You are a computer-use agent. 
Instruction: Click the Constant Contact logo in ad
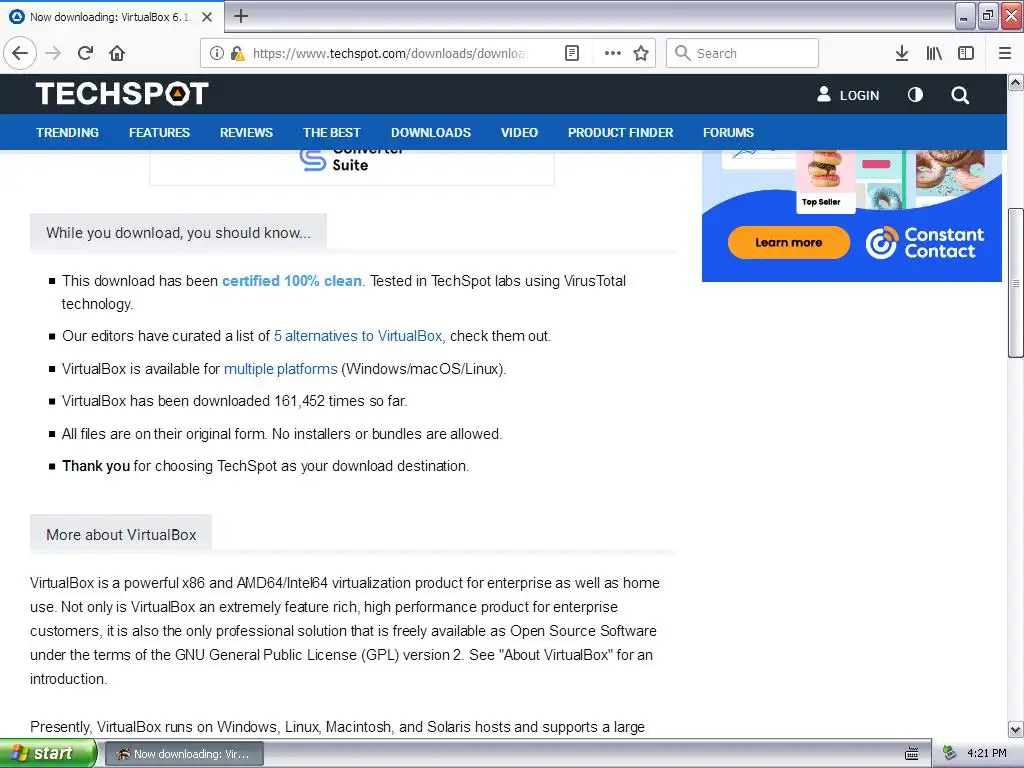coord(925,242)
